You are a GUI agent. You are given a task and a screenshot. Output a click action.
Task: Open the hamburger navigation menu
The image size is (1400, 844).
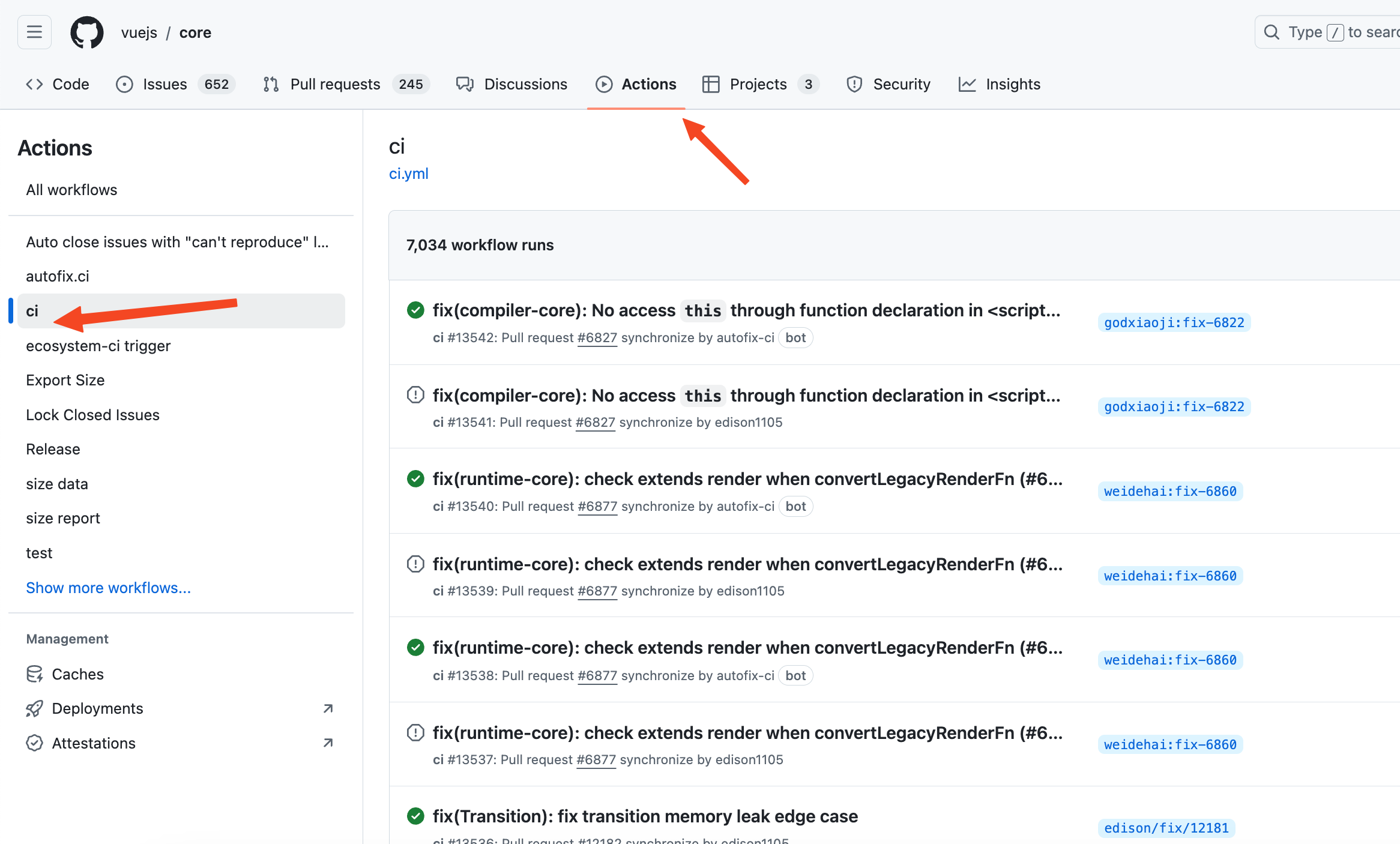[34, 32]
